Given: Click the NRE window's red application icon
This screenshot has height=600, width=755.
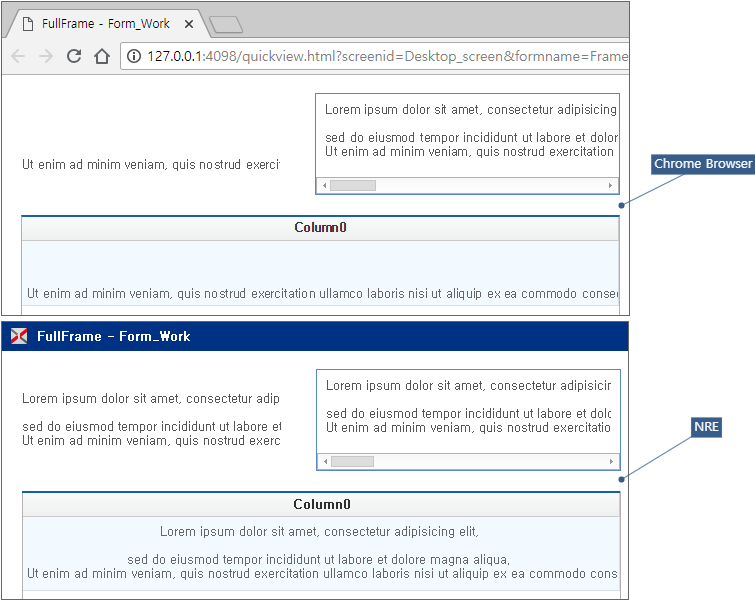Looking at the screenshot, I should [x=18, y=336].
